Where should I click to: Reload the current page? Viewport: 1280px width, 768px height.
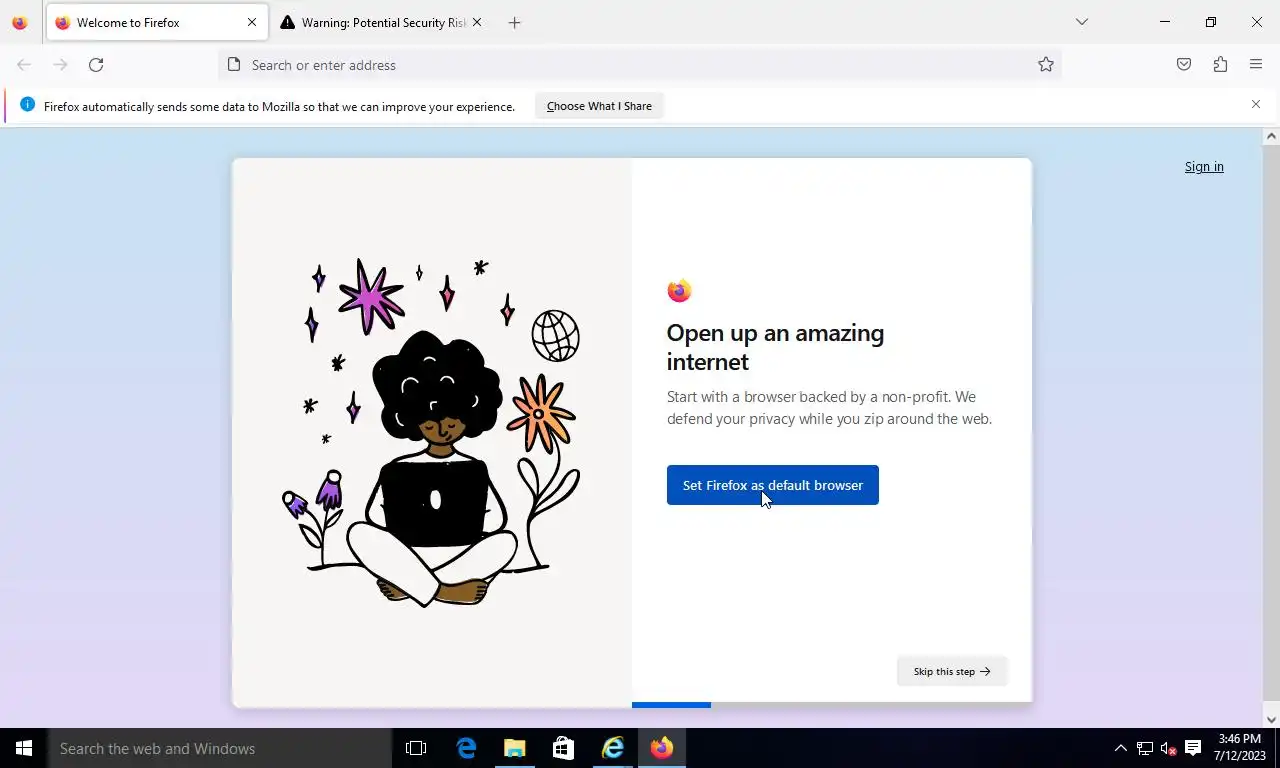(x=96, y=65)
